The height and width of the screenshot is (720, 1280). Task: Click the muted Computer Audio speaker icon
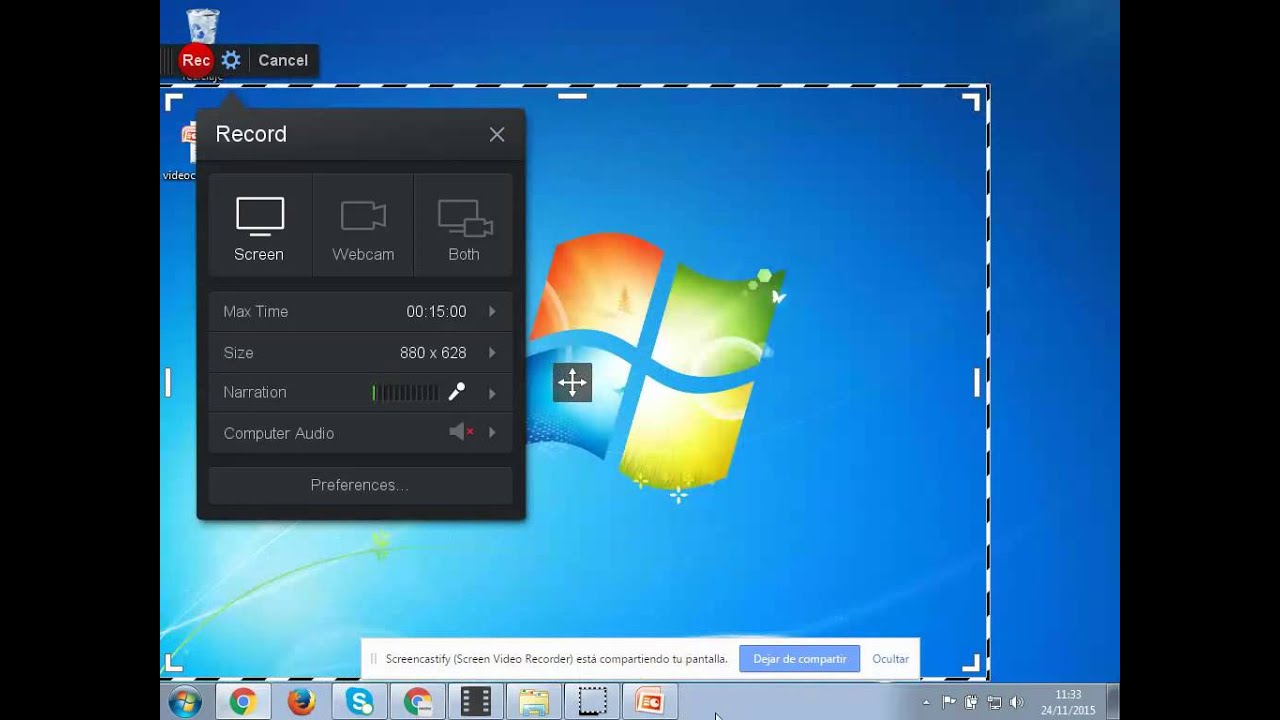click(460, 432)
